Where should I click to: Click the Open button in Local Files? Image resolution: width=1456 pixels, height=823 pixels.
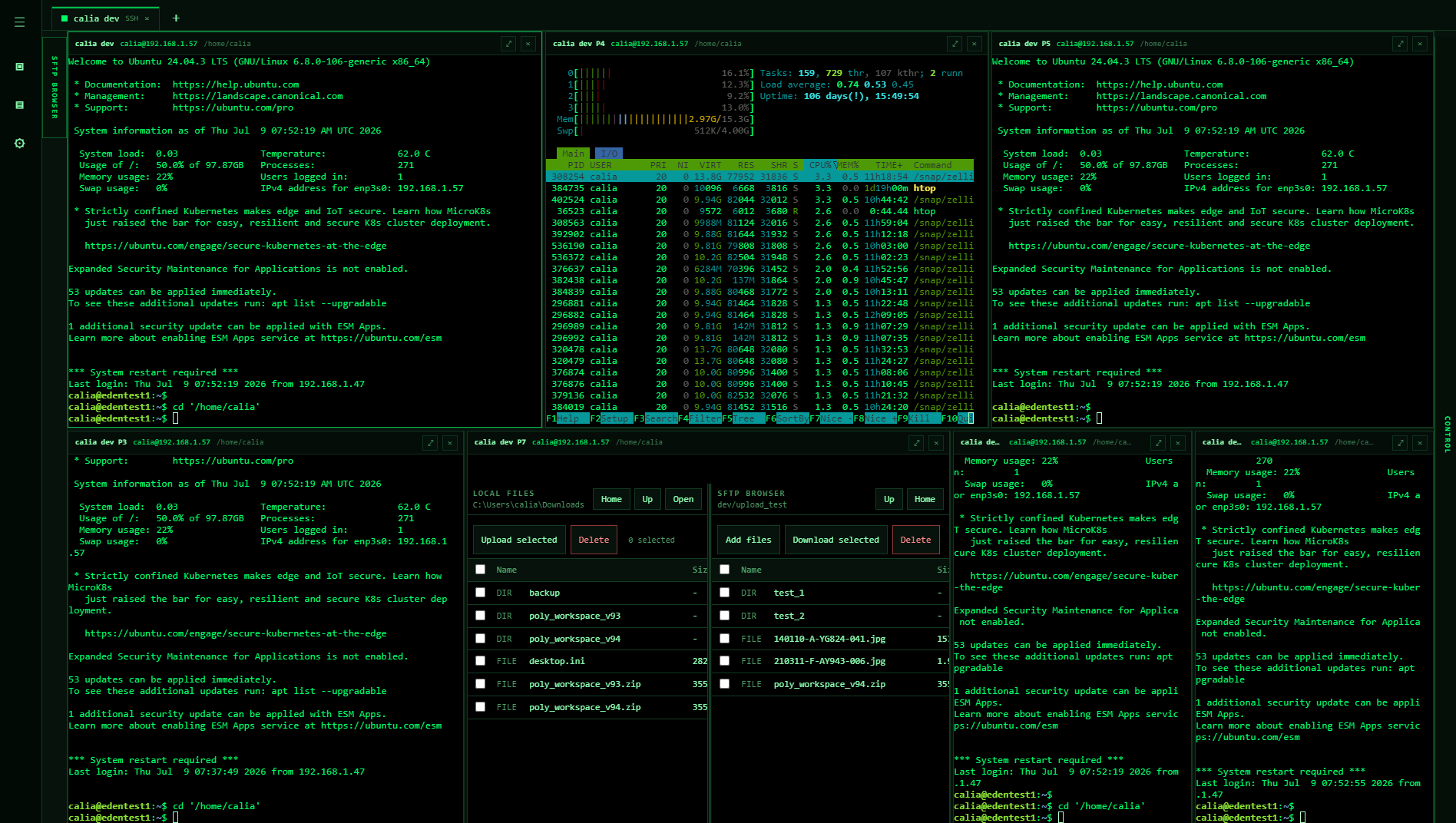(x=683, y=499)
